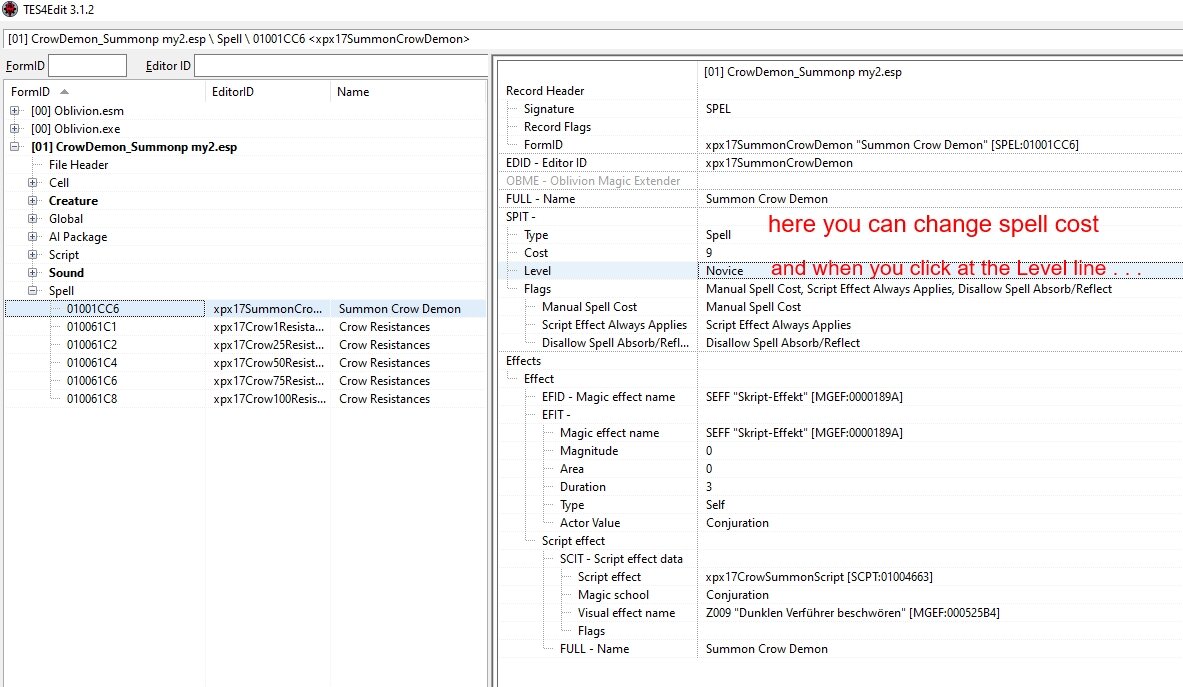Sort by the EditorID column header
Screen dimensions: 1183x687
pos(268,91)
